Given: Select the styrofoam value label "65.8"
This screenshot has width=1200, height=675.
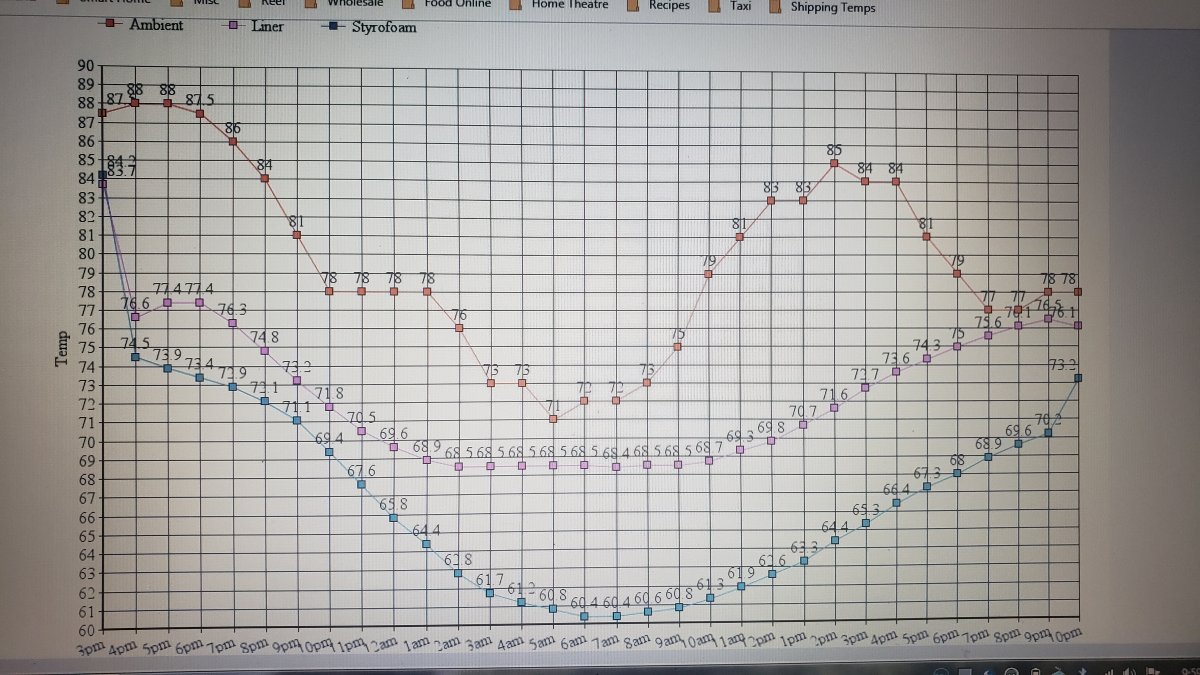Looking at the screenshot, I should [x=393, y=504].
